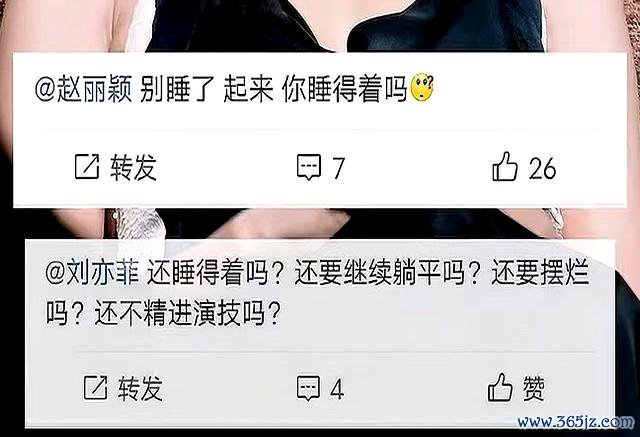Screen dimensions: 640x437
Task: Like the first post with the thumbs-up icon
Action: pos(505,166)
